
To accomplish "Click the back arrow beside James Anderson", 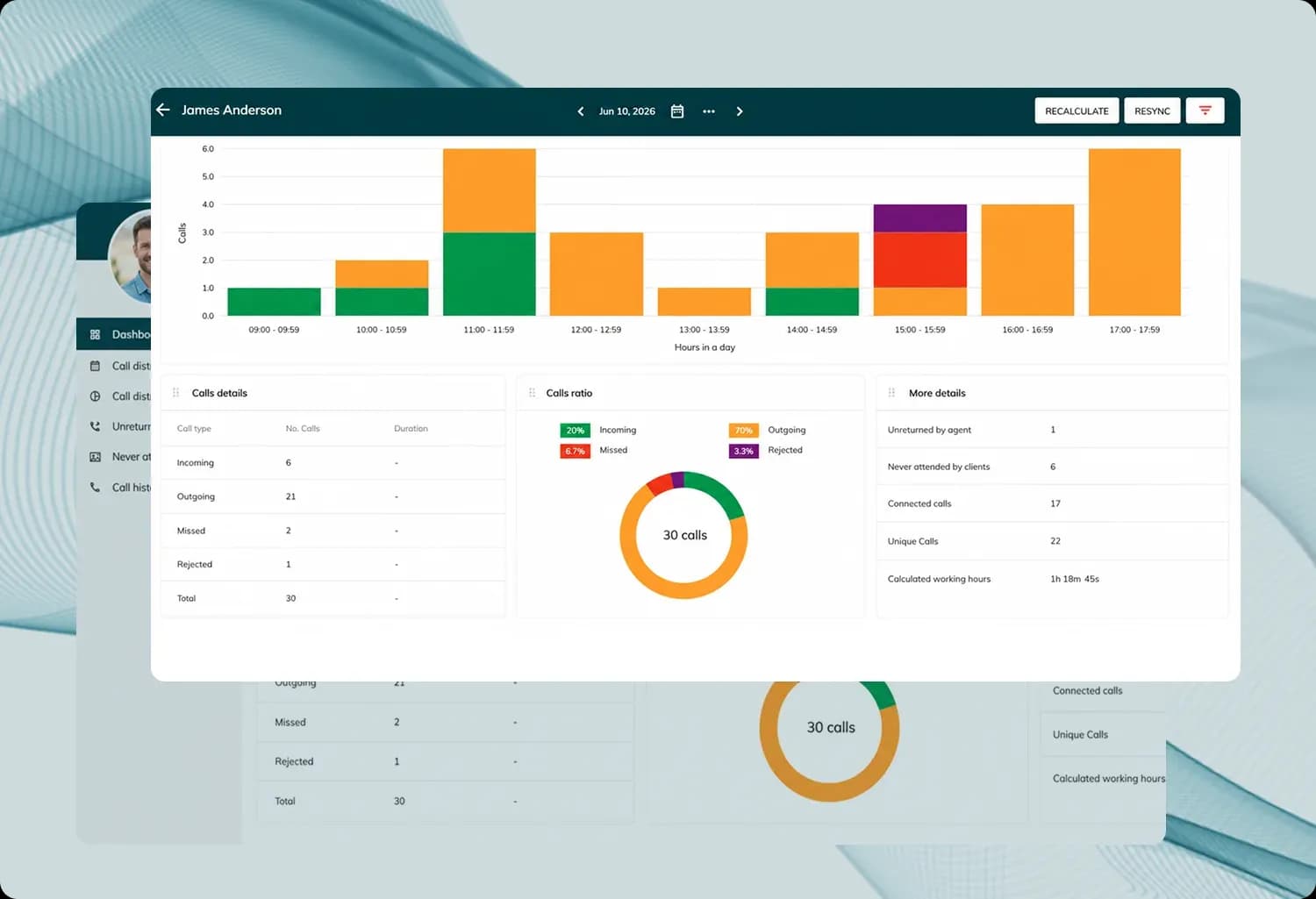I will point(163,110).
